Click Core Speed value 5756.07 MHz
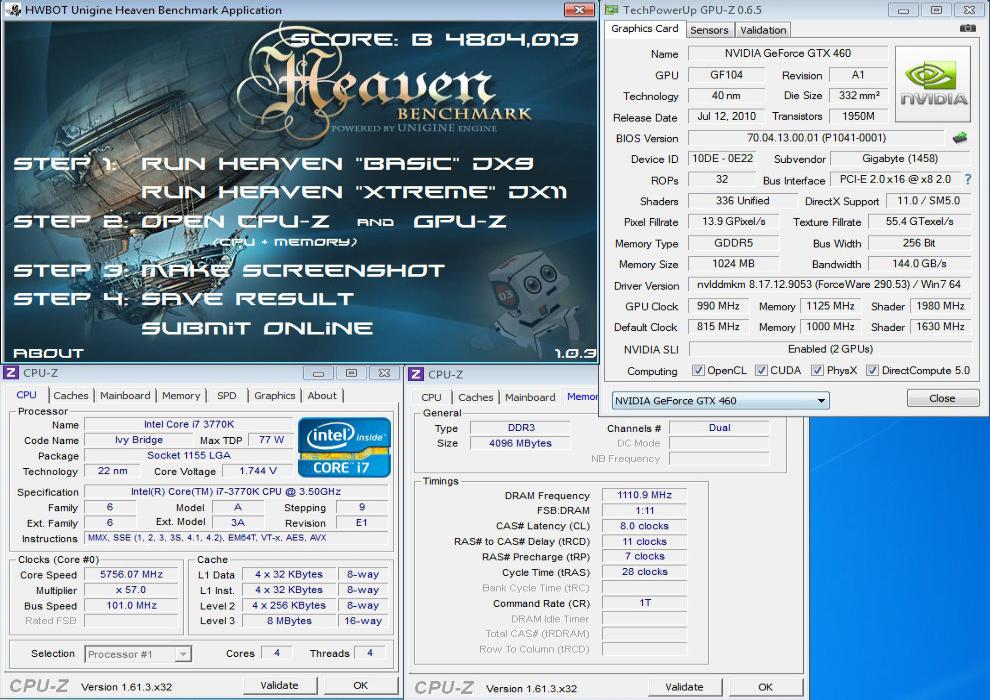This screenshot has width=990, height=700. tap(131, 574)
